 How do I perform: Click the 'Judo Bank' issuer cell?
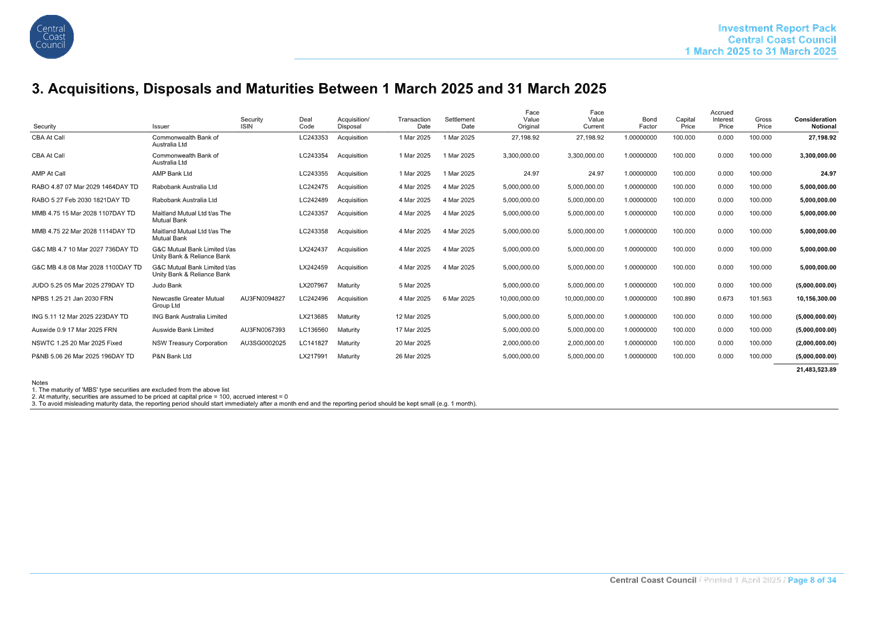coord(167,286)
